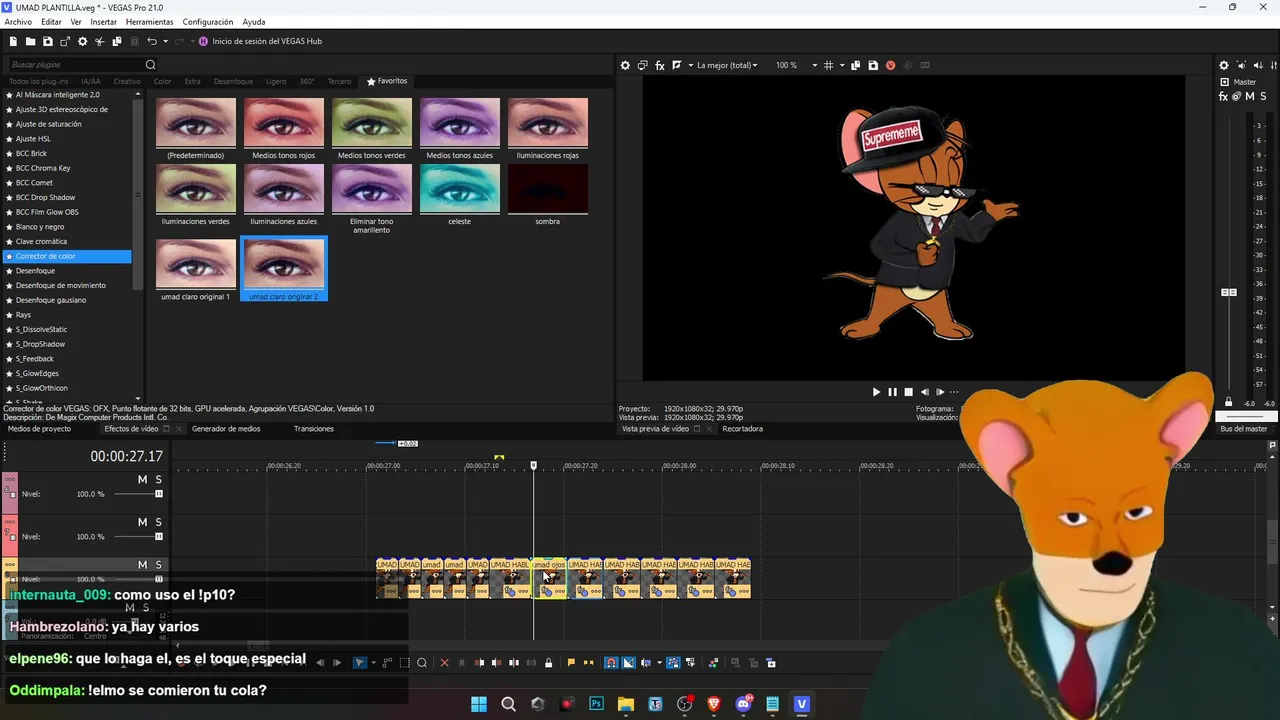Open preview properties gear icon
The image size is (1280, 720).
[625, 65]
